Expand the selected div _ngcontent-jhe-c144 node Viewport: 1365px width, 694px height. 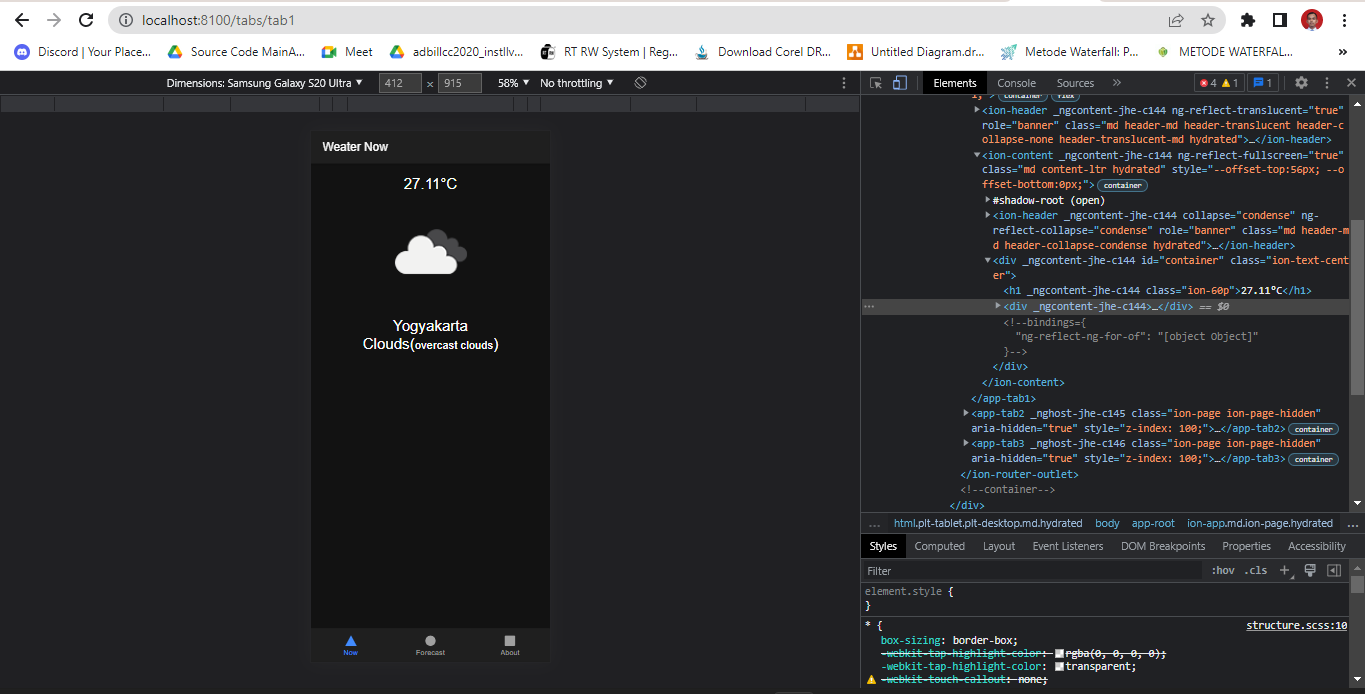[x=999, y=306]
